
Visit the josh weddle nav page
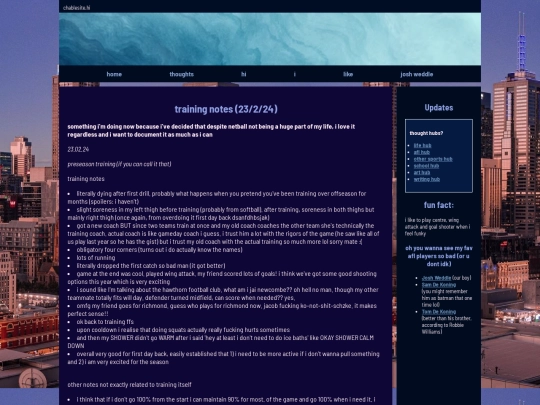[x=416, y=74]
